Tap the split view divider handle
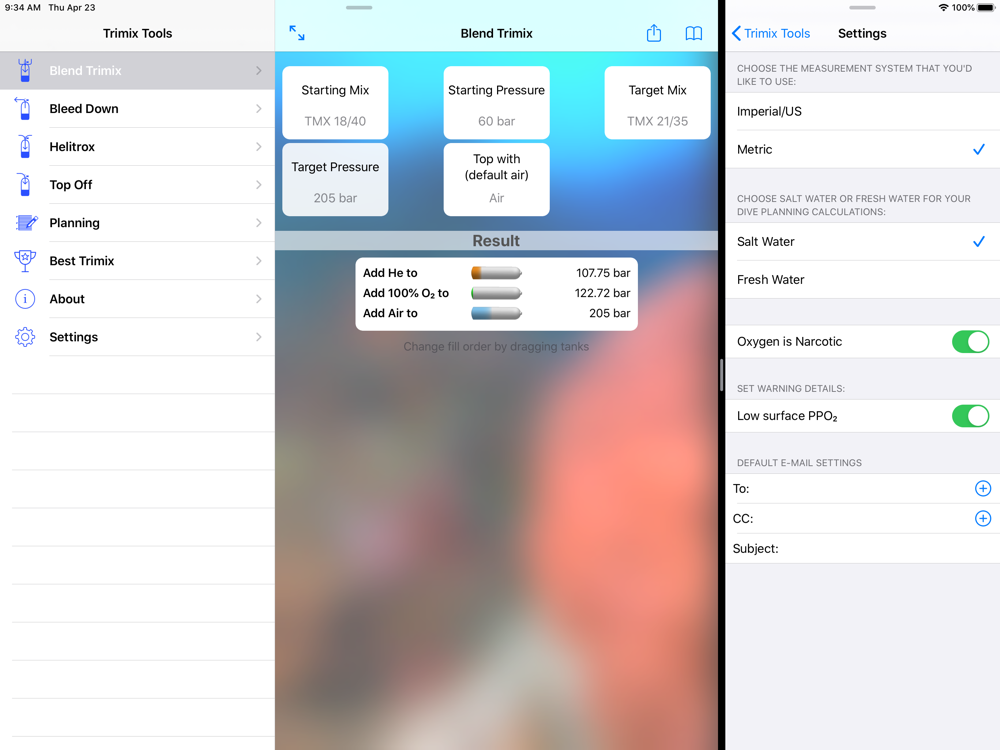The height and width of the screenshot is (750, 1000). click(721, 375)
